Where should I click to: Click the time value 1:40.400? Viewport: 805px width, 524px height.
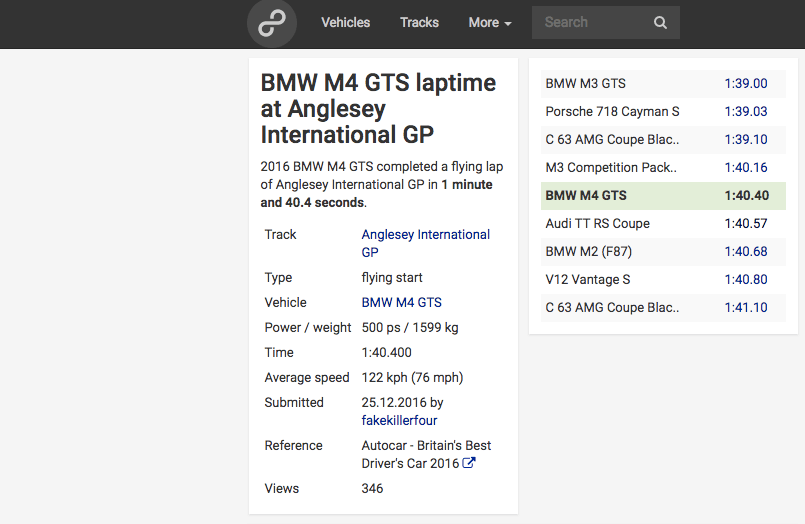[x=387, y=353]
